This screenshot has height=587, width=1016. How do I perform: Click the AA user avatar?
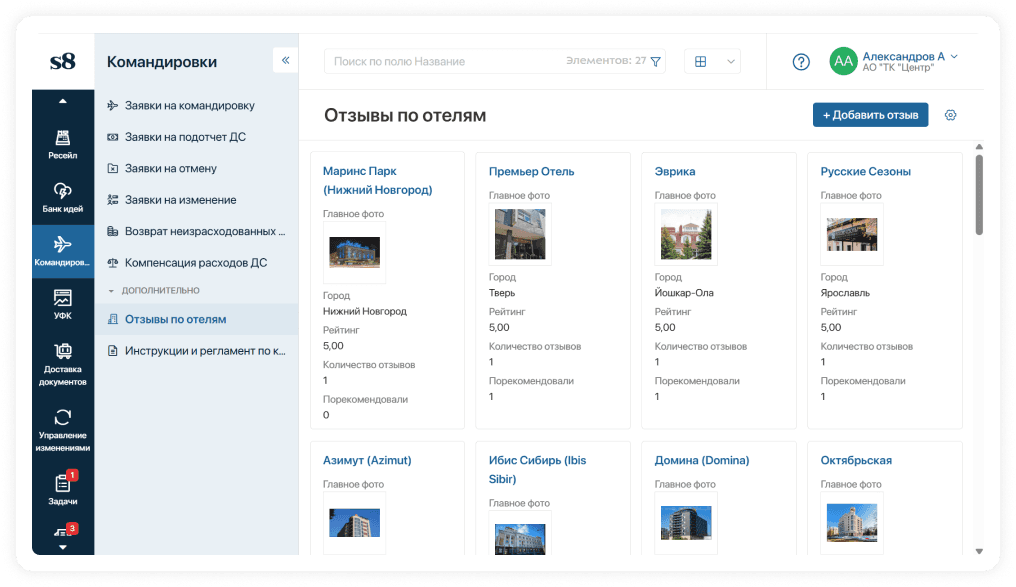pos(844,62)
